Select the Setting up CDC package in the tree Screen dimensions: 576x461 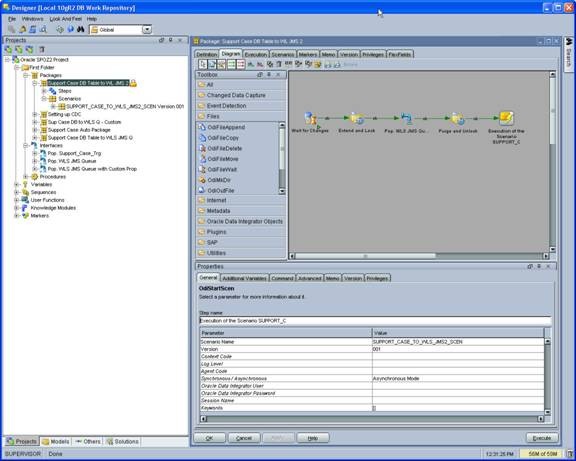64,114
